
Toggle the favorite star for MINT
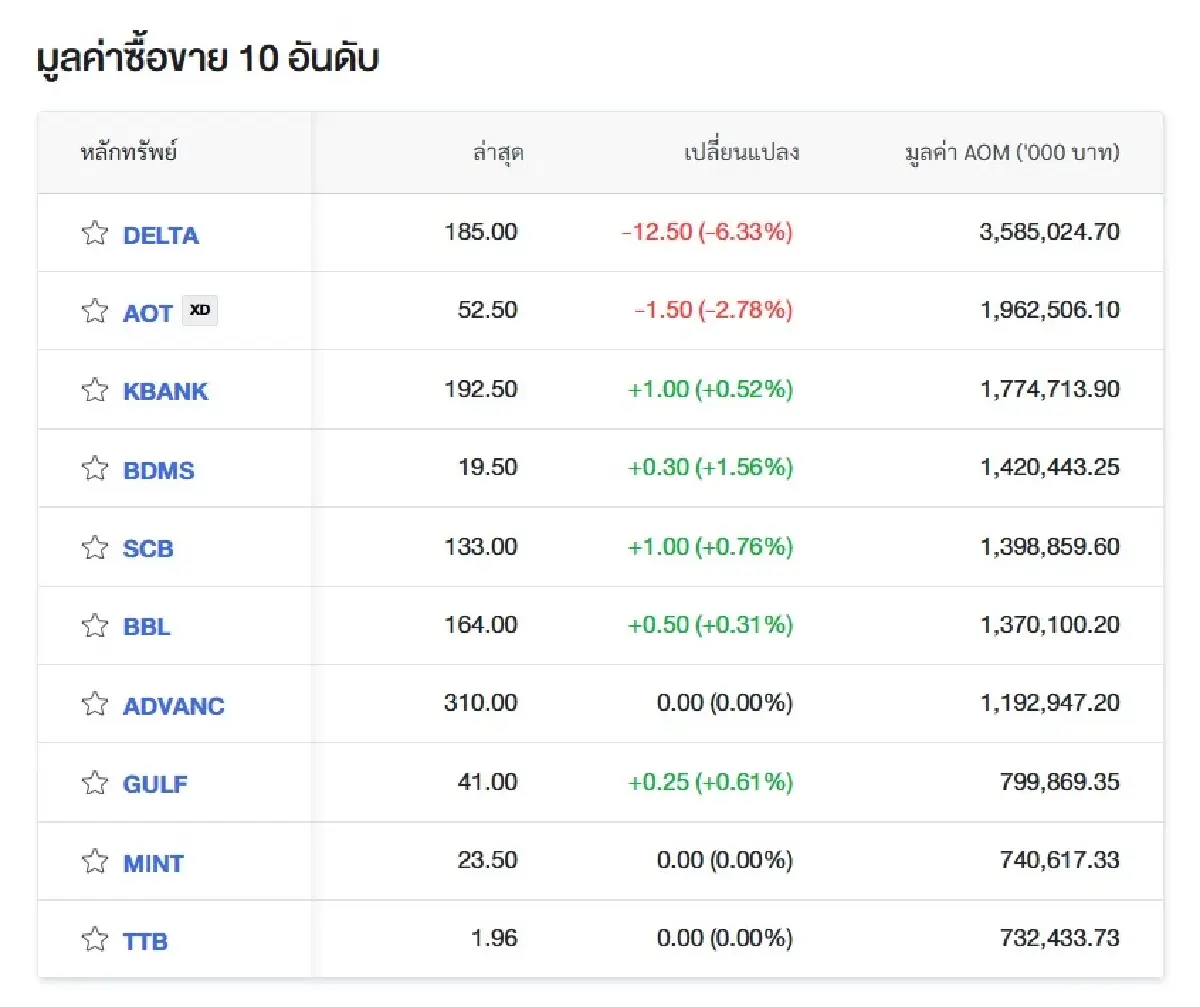click(x=95, y=861)
